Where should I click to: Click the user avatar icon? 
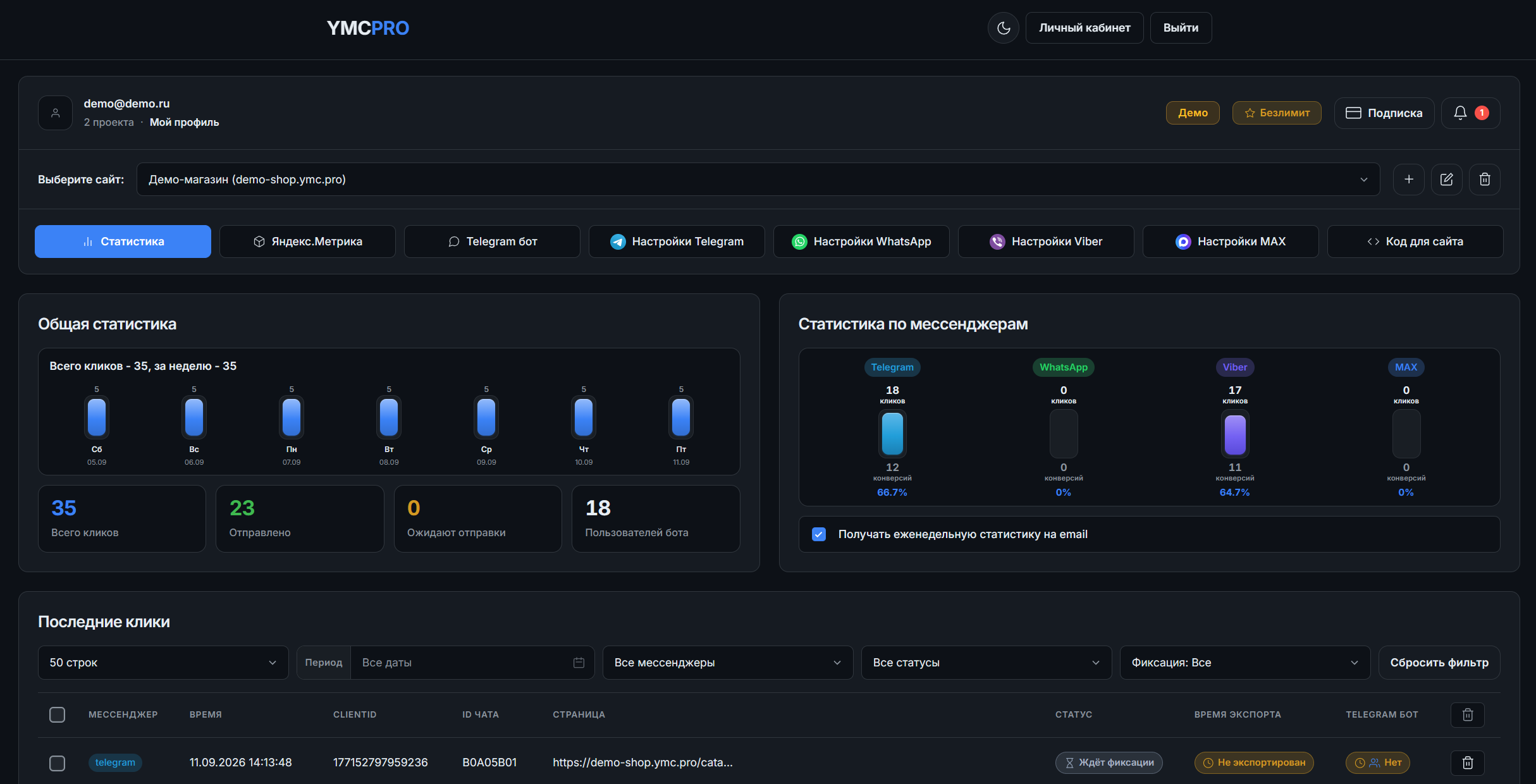pos(56,113)
